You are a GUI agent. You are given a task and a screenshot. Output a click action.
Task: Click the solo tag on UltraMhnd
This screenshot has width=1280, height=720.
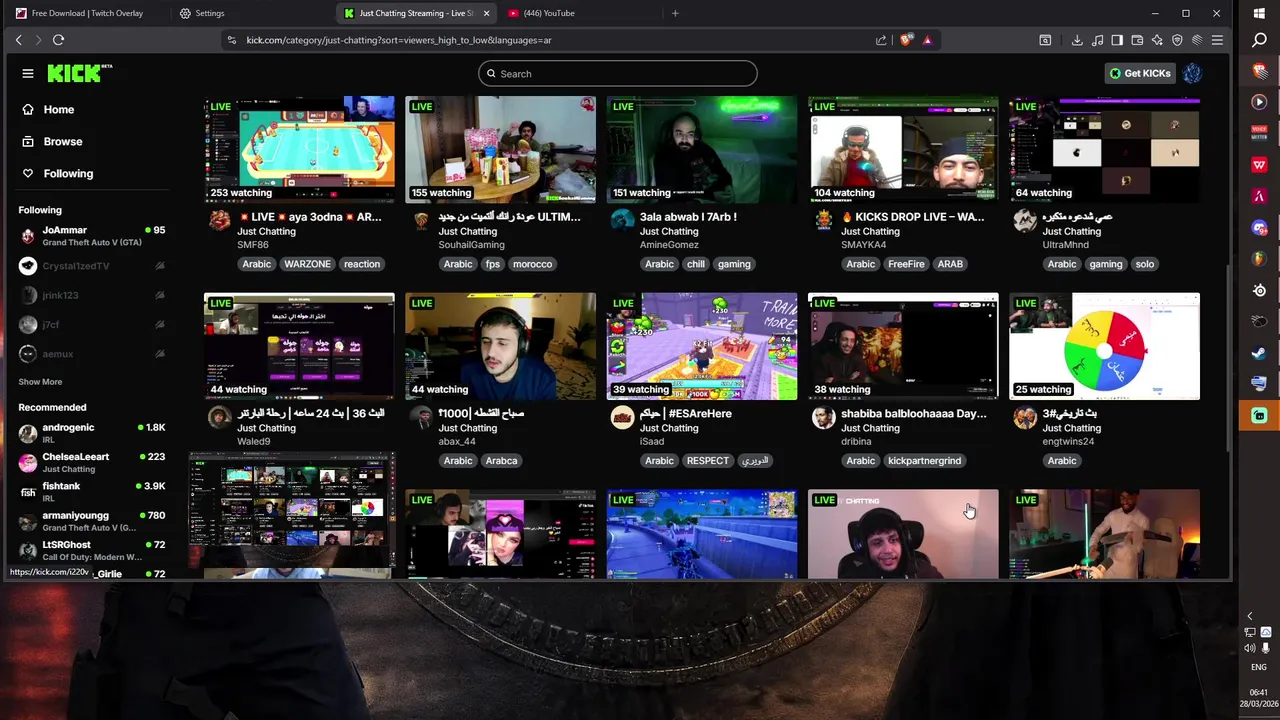[1145, 264]
